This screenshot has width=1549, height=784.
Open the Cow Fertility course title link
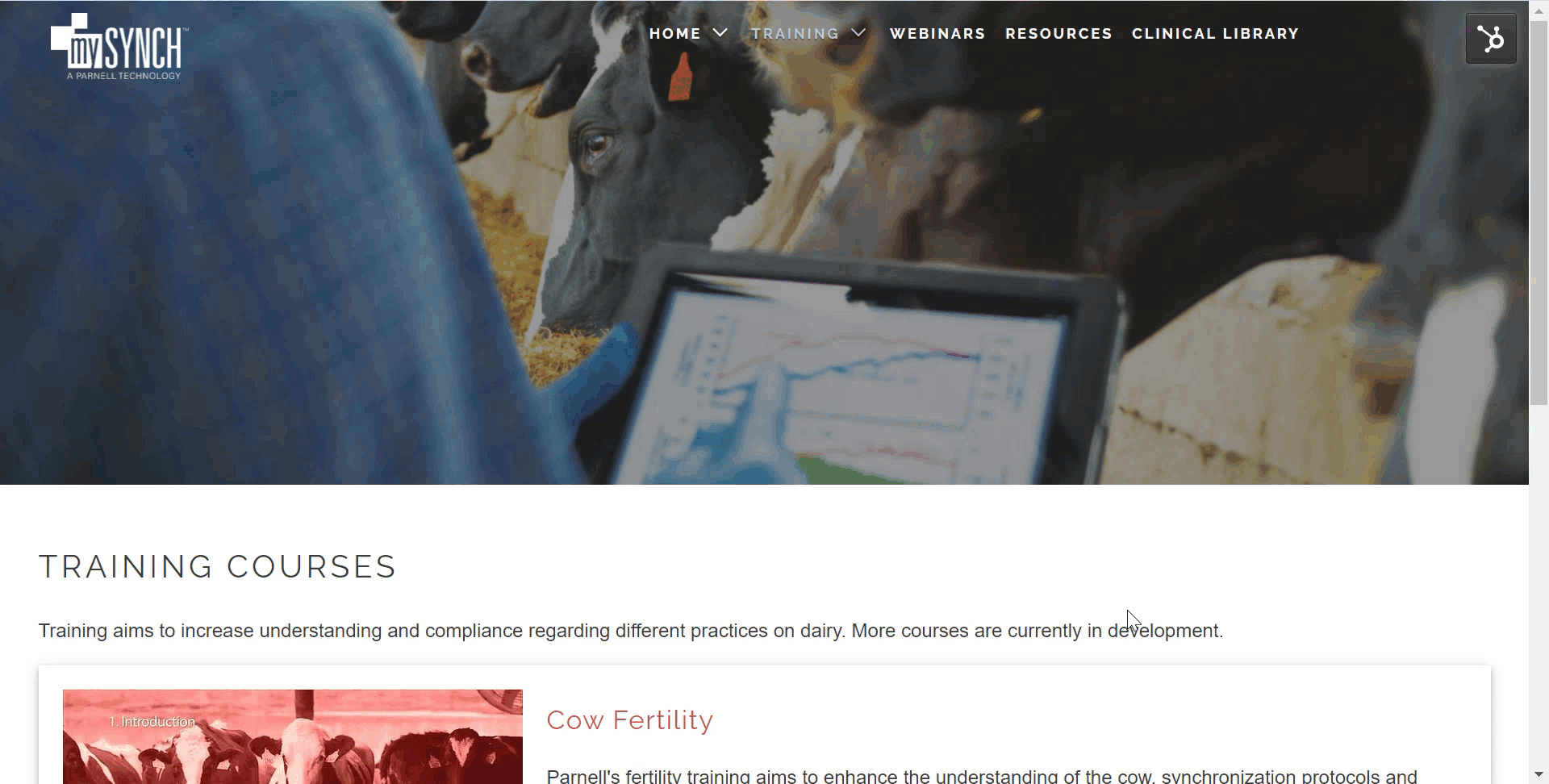click(630, 719)
